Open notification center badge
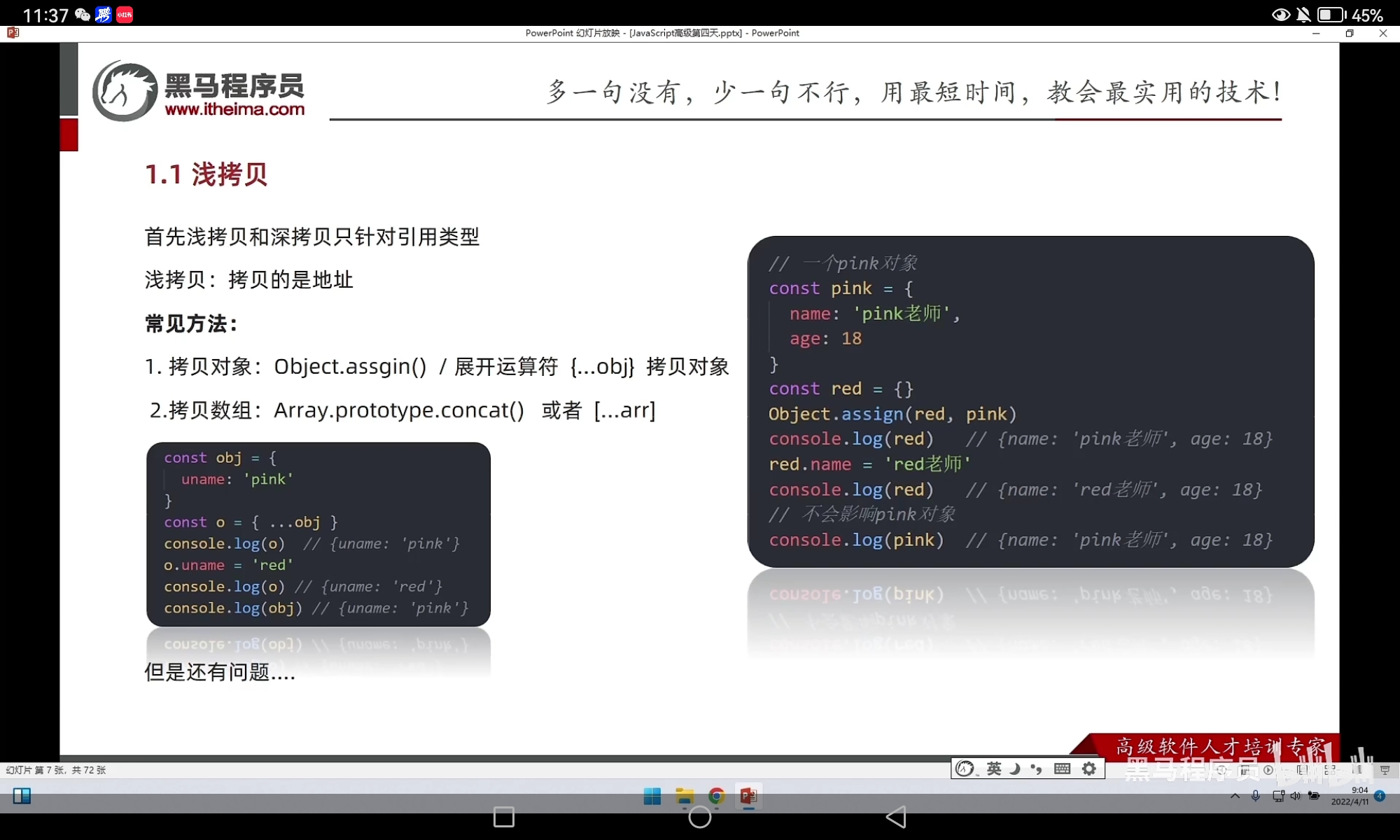Viewport: 1400px width, 840px height. pyautogui.click(x=1380, y=796)
